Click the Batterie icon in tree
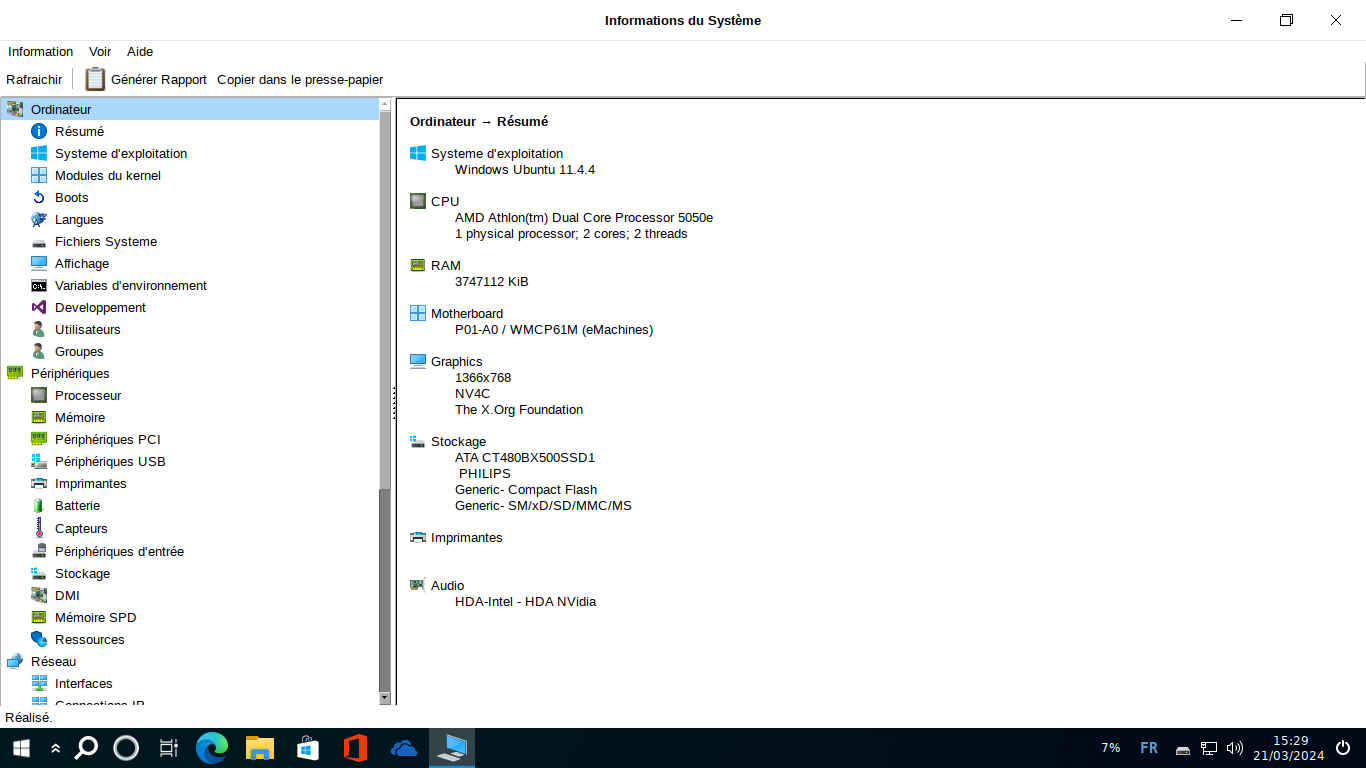 (x=39, y=505)
